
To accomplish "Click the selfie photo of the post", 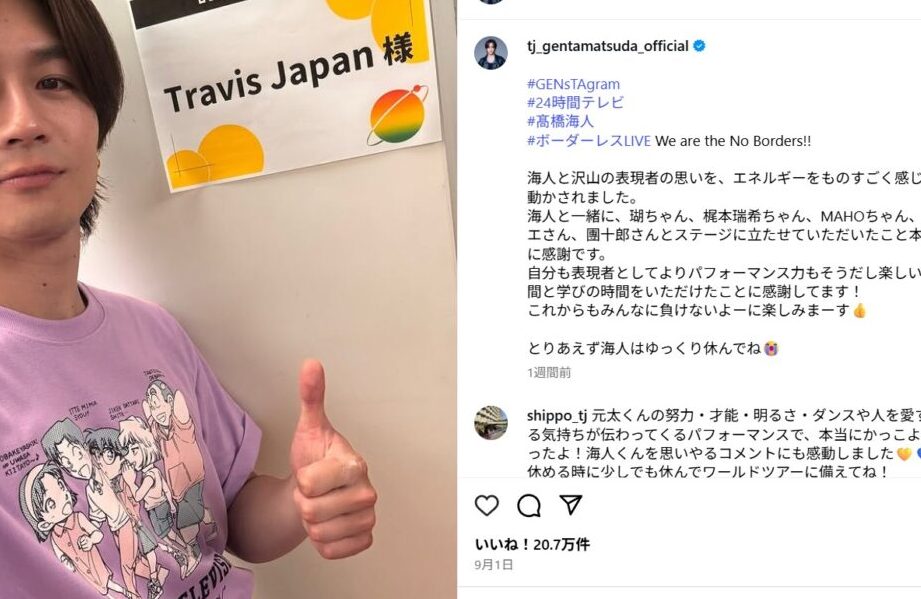I will coord(228,300).
